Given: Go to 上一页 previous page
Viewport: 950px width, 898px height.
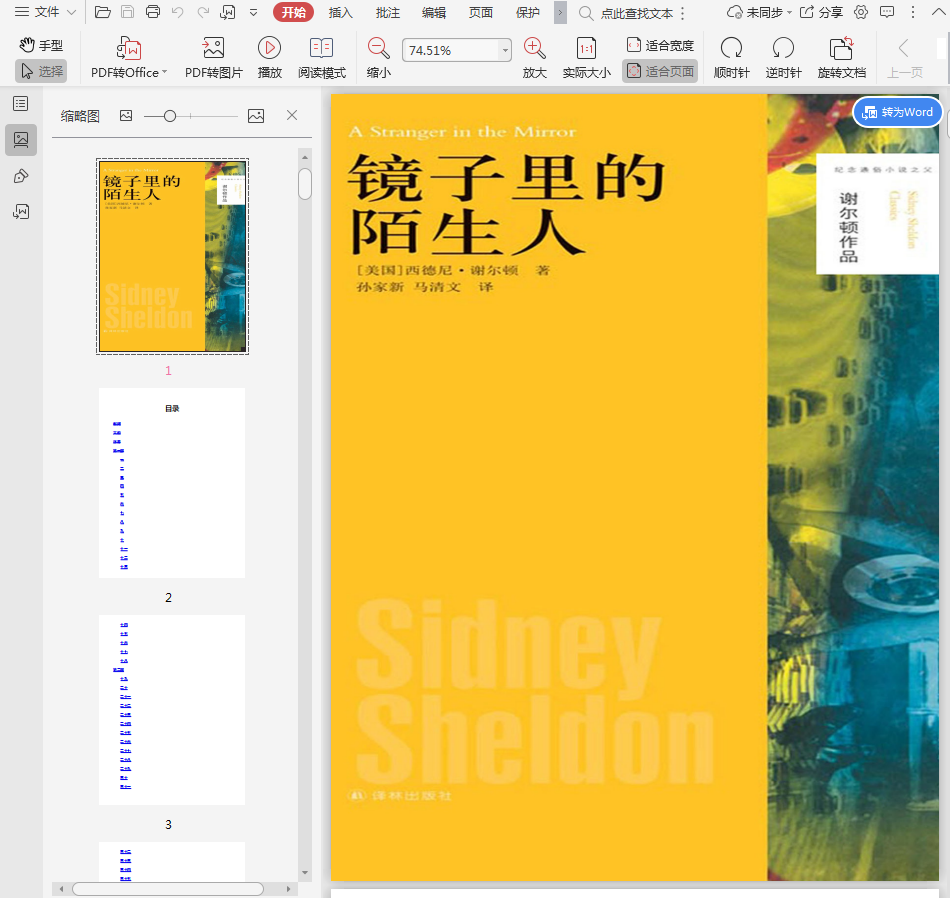Looking at the screenshot, I should [905, 58].
